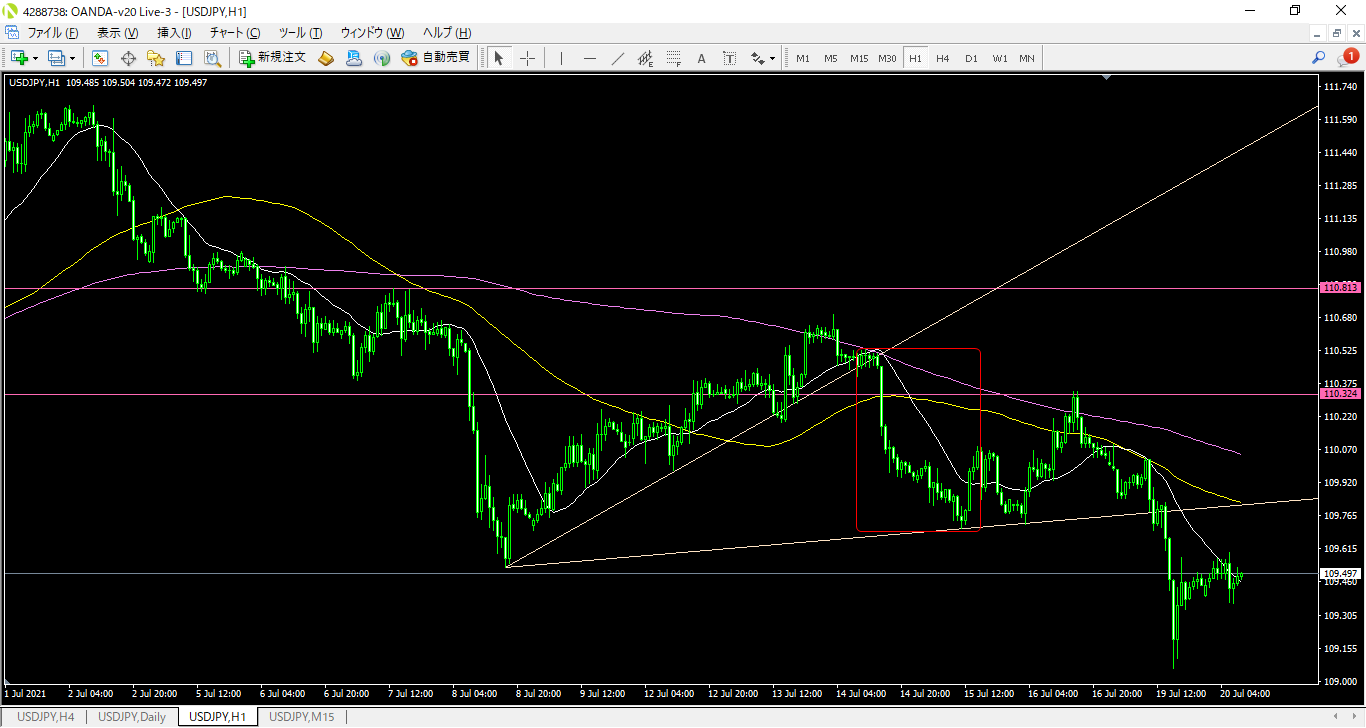
Task: Switch timeframe to M15
Action: point(859,58)
